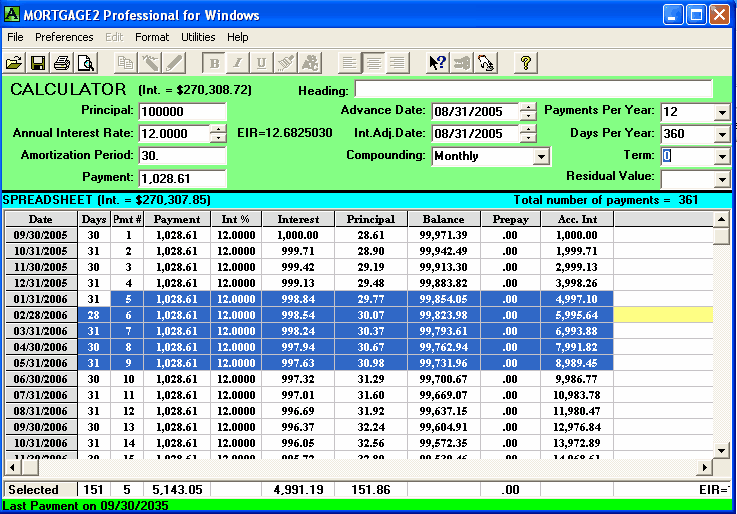This screenshot has width=737, height=514.
Task: Toggle center alignment button in toolbar
Action: tap(373, 63)
